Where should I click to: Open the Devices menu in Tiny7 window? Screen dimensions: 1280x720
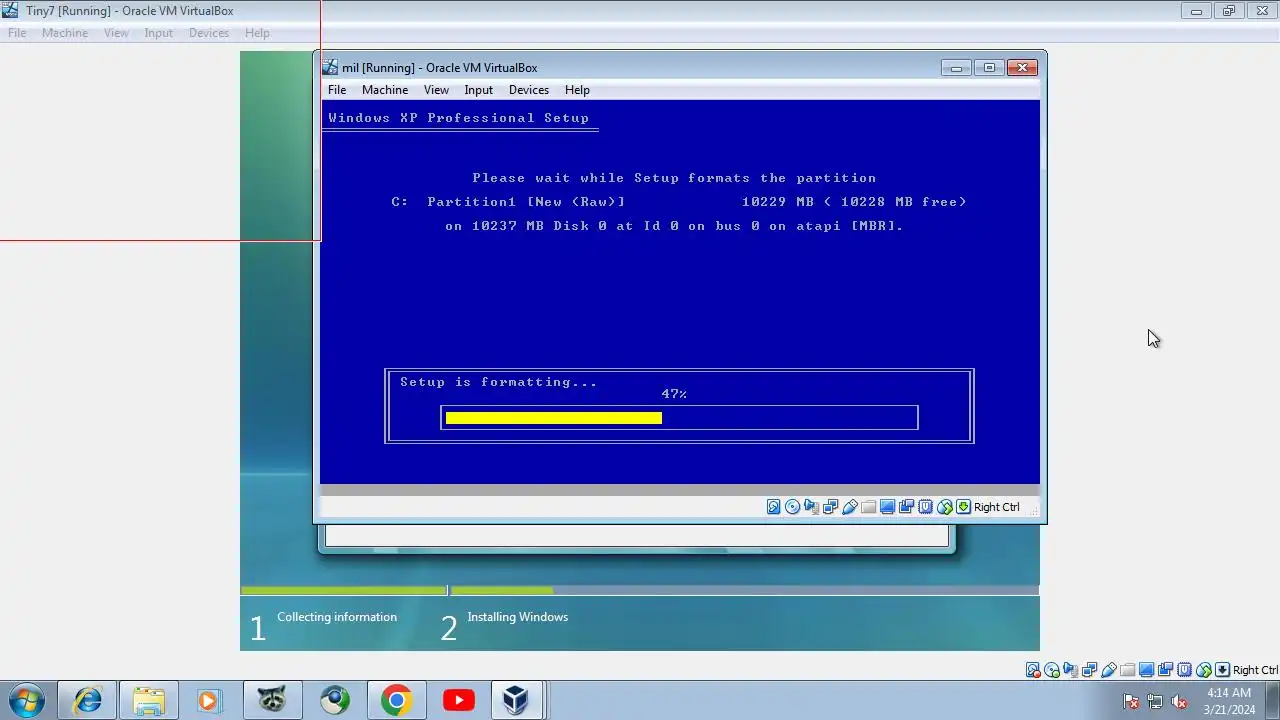[x=209, y=33]
